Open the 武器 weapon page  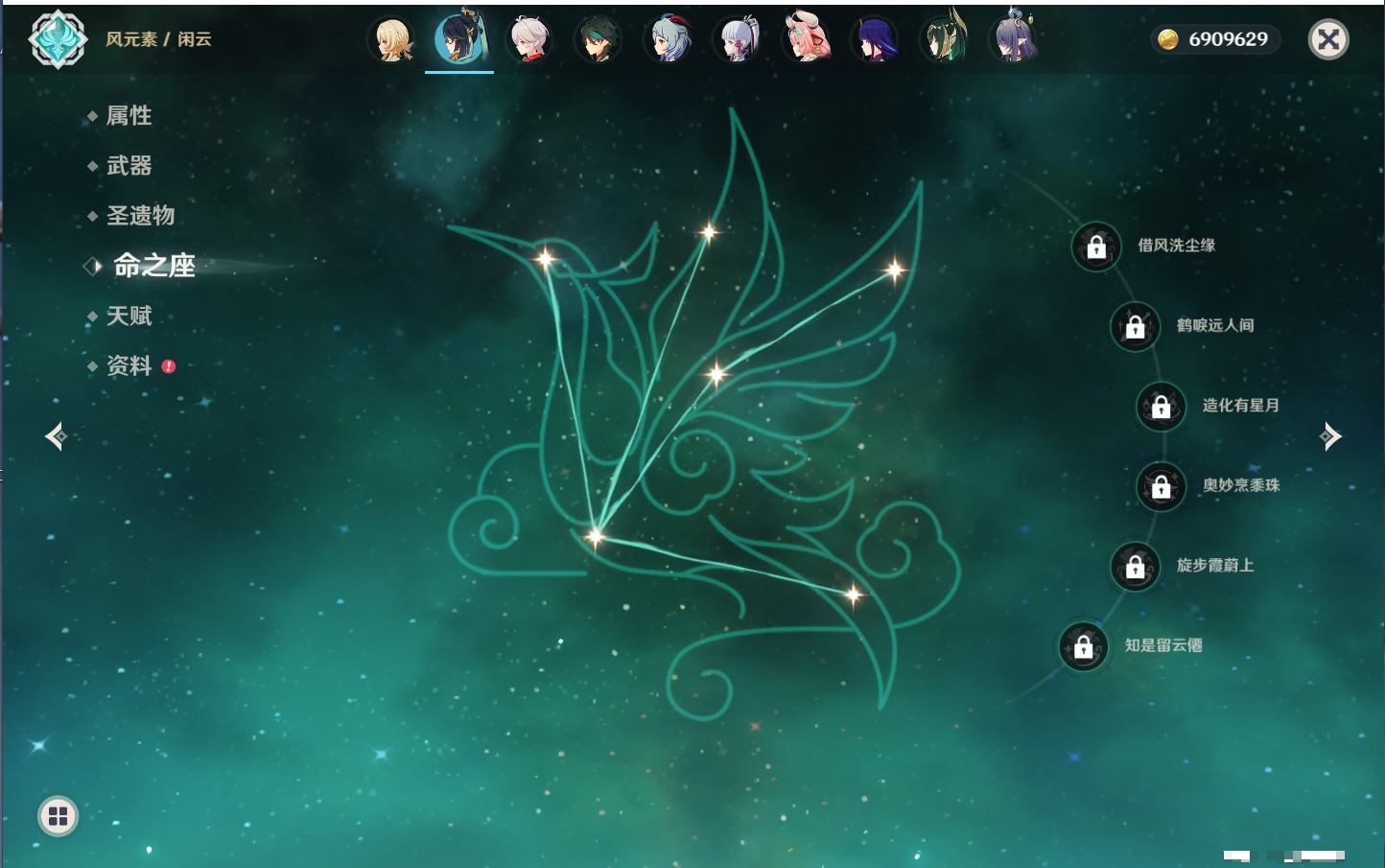point(129,166)
